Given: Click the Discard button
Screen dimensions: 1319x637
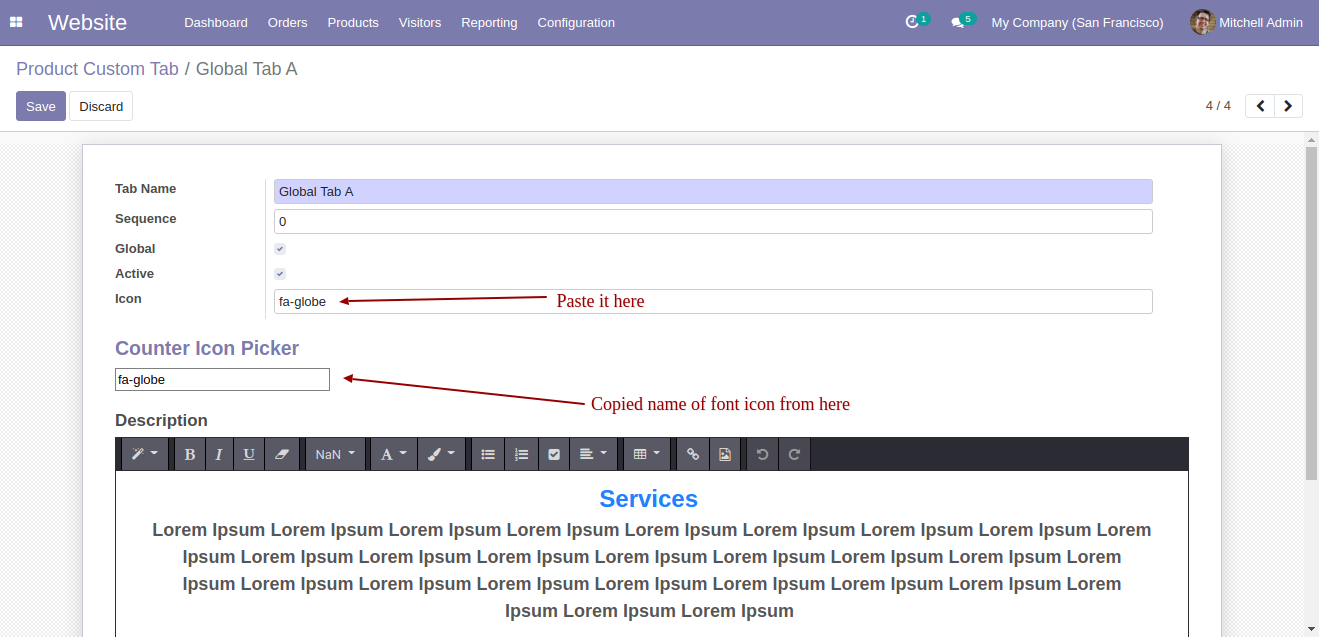Looking at the screenshot, I should click(x=101, y=106).
